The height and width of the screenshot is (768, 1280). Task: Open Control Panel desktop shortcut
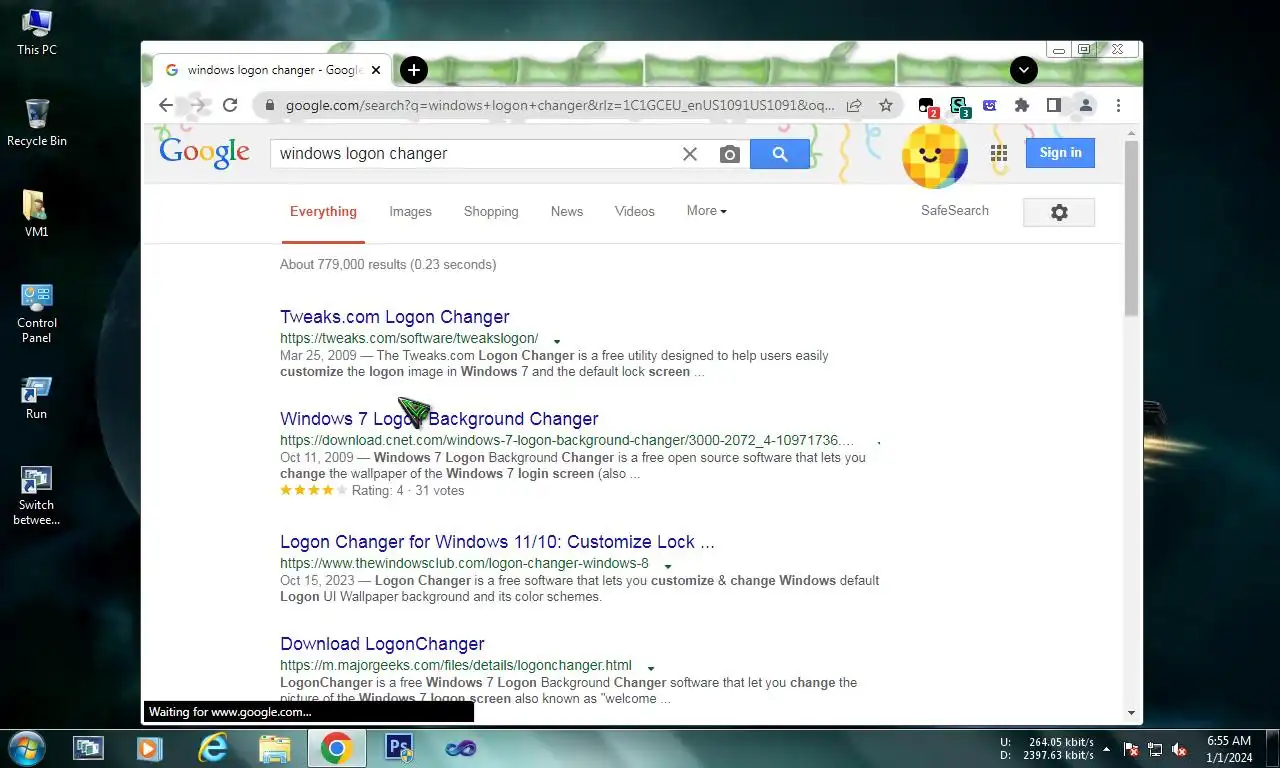pyautogui.click(x=37, y=312)
